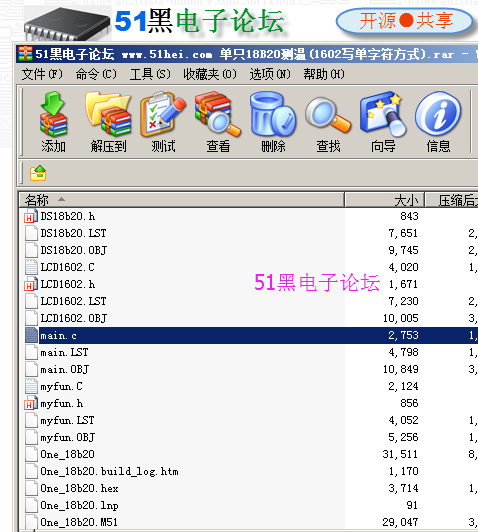Go up one folder level icon
Screen dimensions: 478x532
38,173
